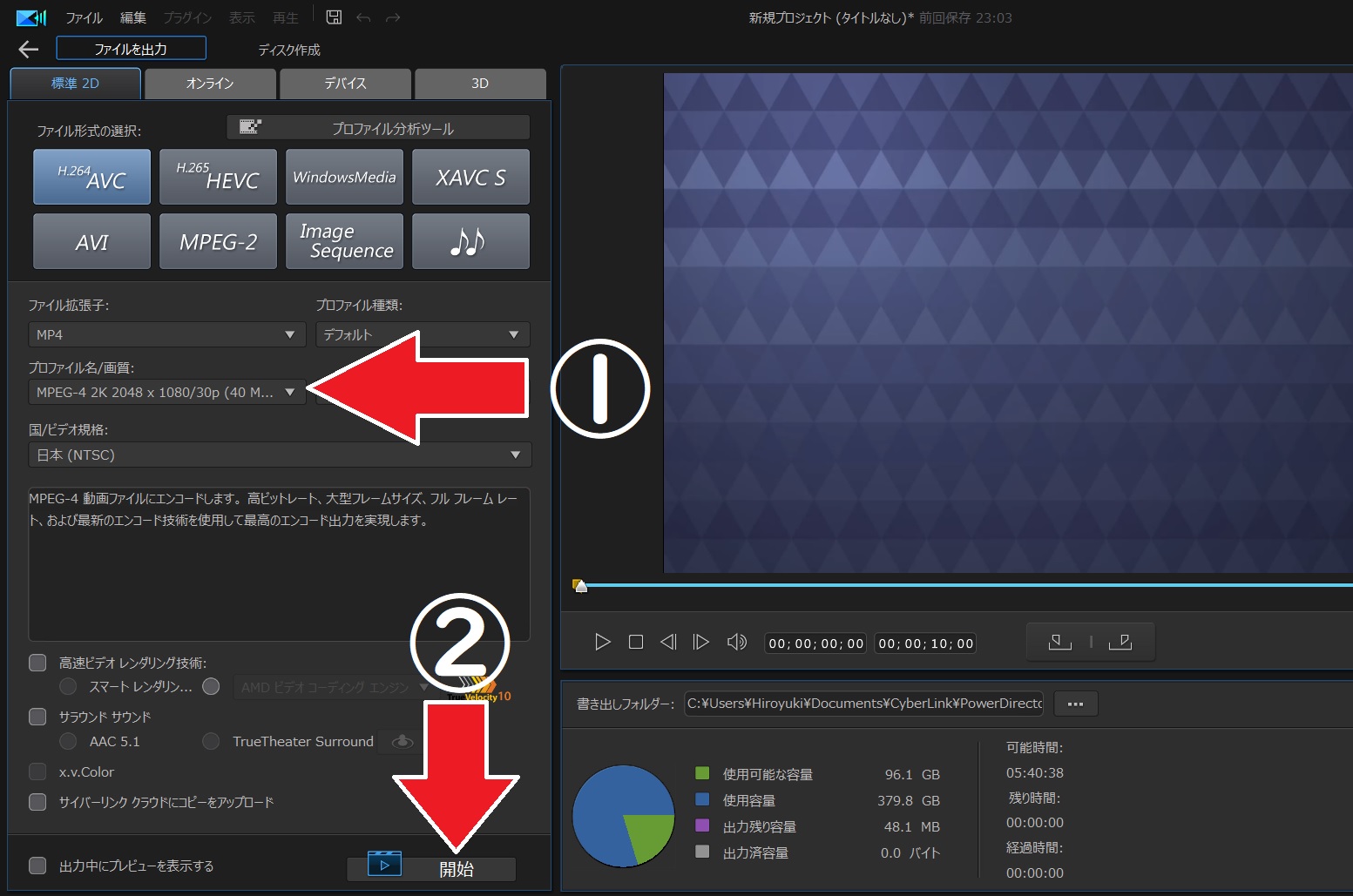Open the 国/ビデオ規格 日本 (NTSC) dropdown

click(280, 455)
